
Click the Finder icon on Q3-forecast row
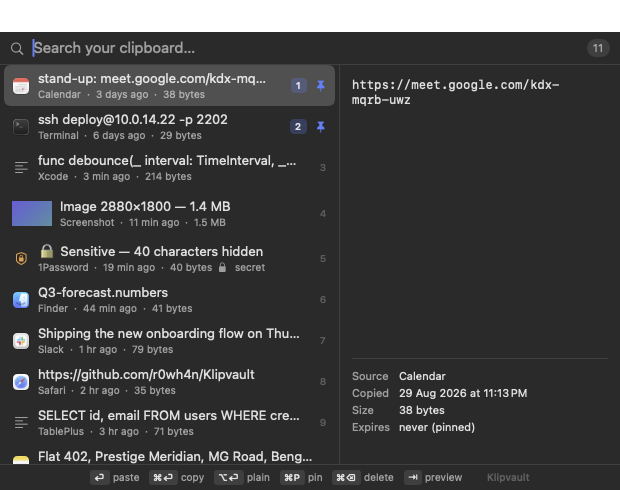pyautogui.click(x=21, y=300)
